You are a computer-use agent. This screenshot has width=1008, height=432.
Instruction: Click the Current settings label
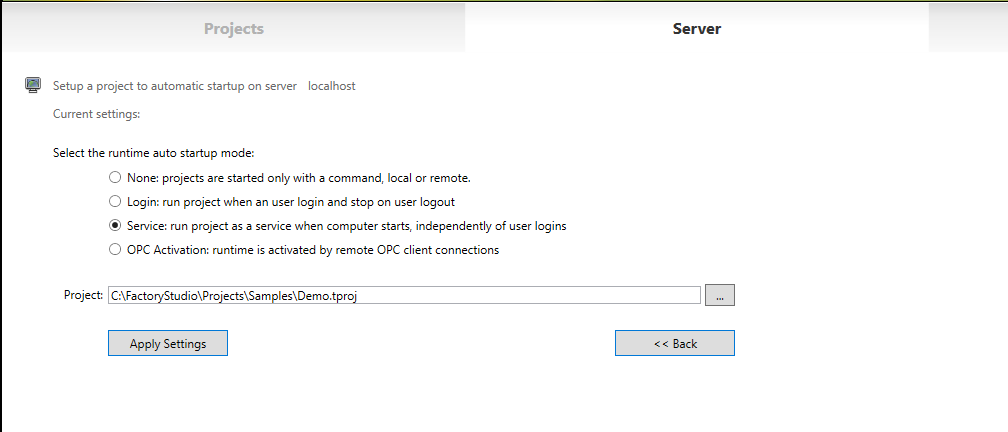(x=96, y=114)
